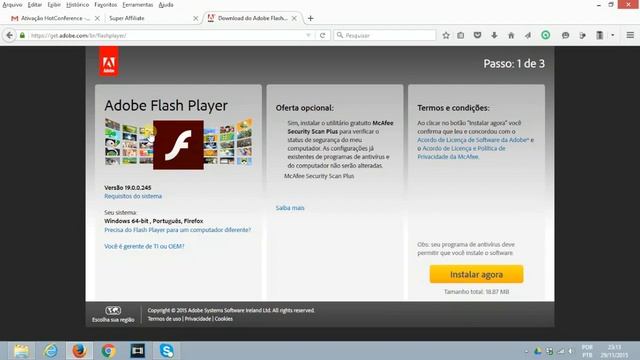Open the Editar menu

tap(35, 5)
